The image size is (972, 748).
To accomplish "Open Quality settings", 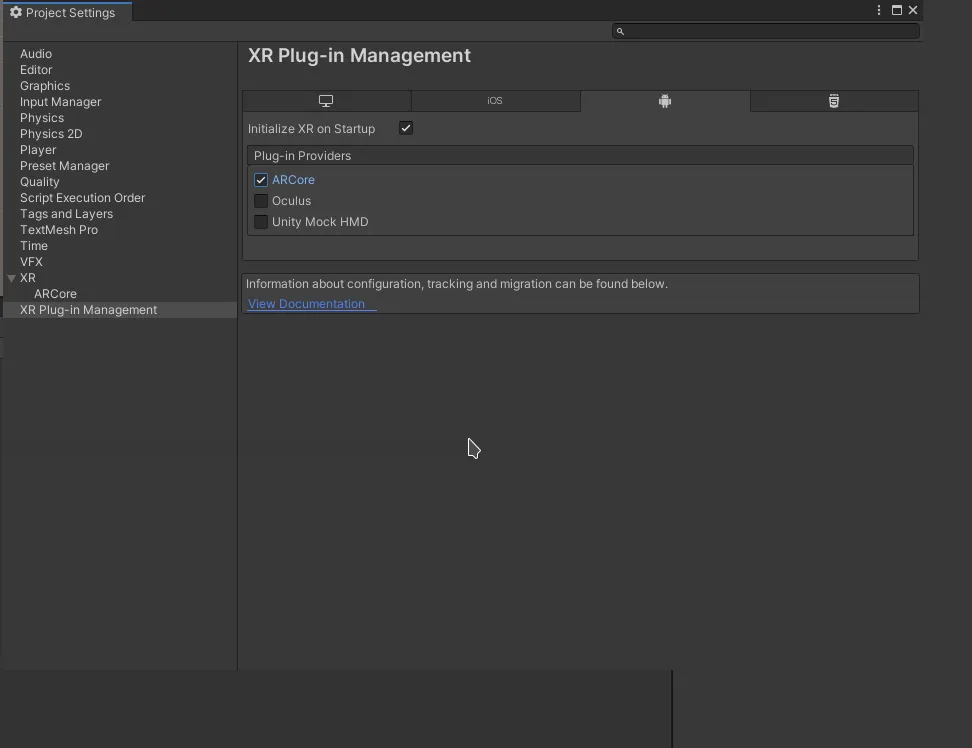I will (x=40, y=182).
